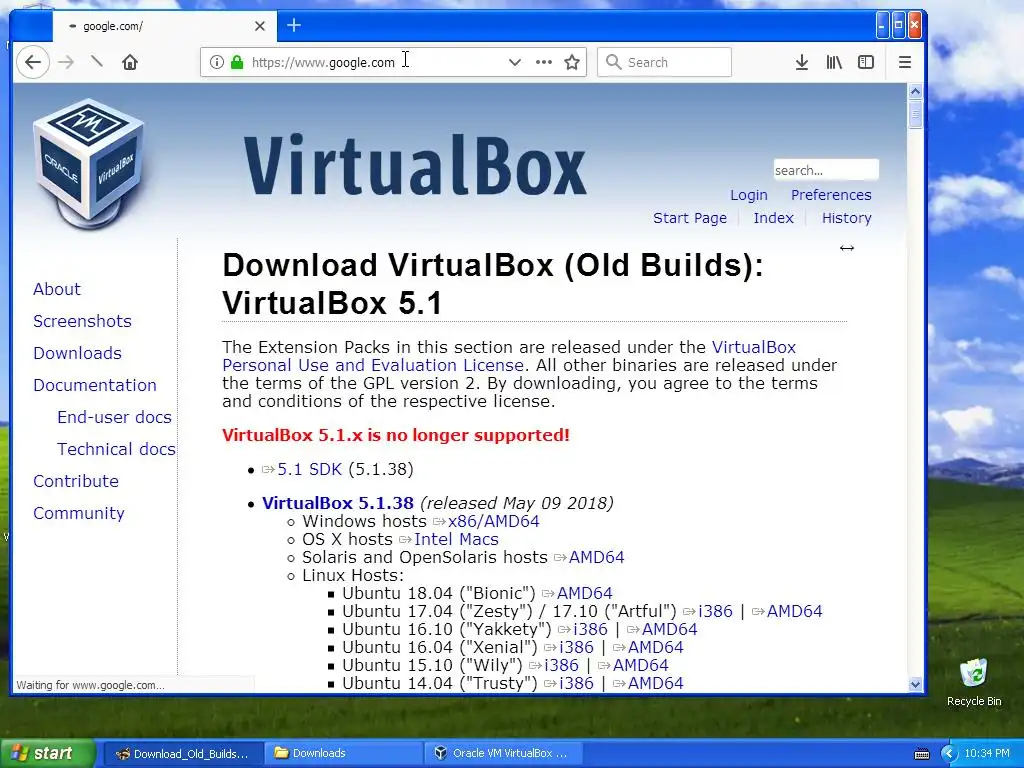Open the Downloads arrow in the toolbar
The image size is (1024, 768).
[x=802, y=62]
